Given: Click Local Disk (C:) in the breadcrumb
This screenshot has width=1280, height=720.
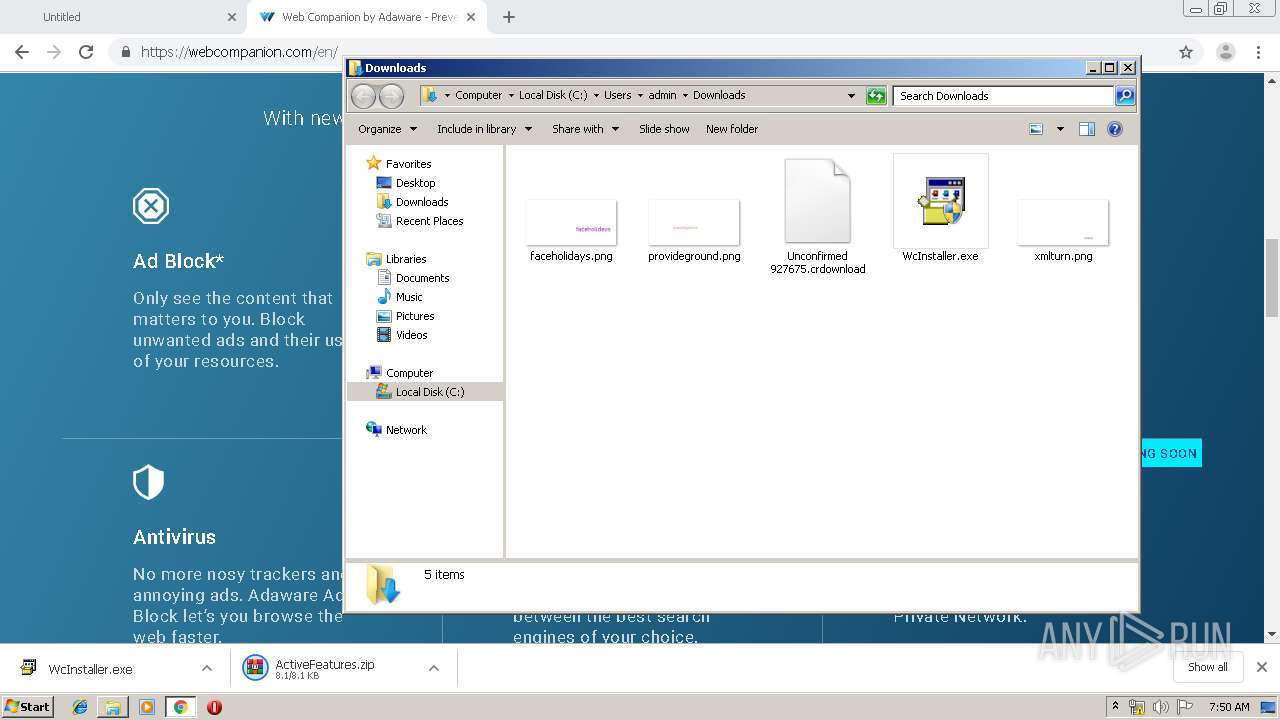Looking at the screenshot, I should [553, 96].
